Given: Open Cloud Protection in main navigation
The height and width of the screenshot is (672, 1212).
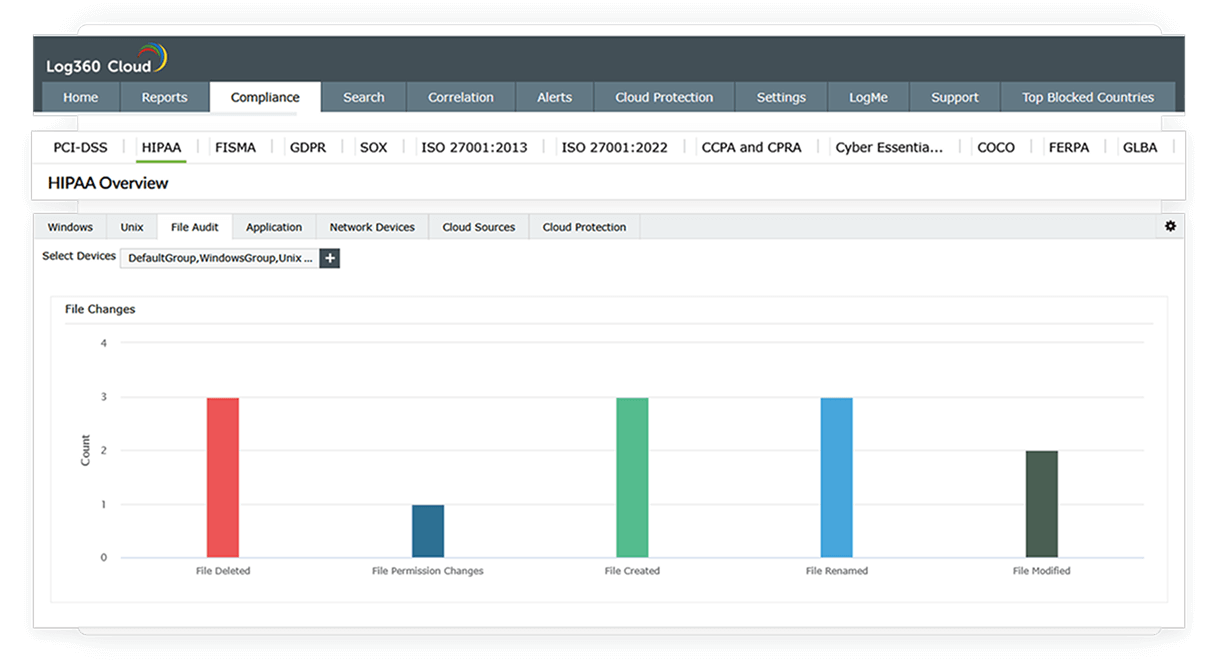Looking at the screenshot, I should (664, 97).
